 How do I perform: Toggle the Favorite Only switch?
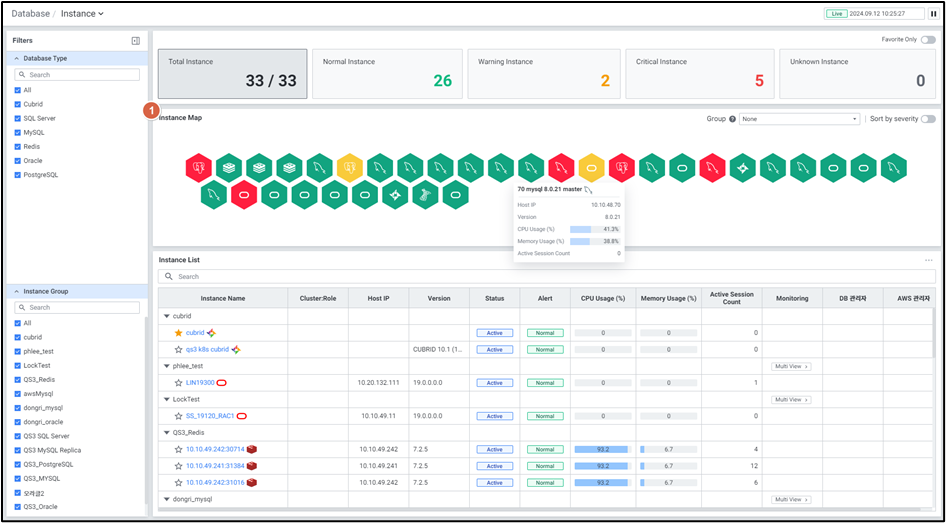point(928,40)
